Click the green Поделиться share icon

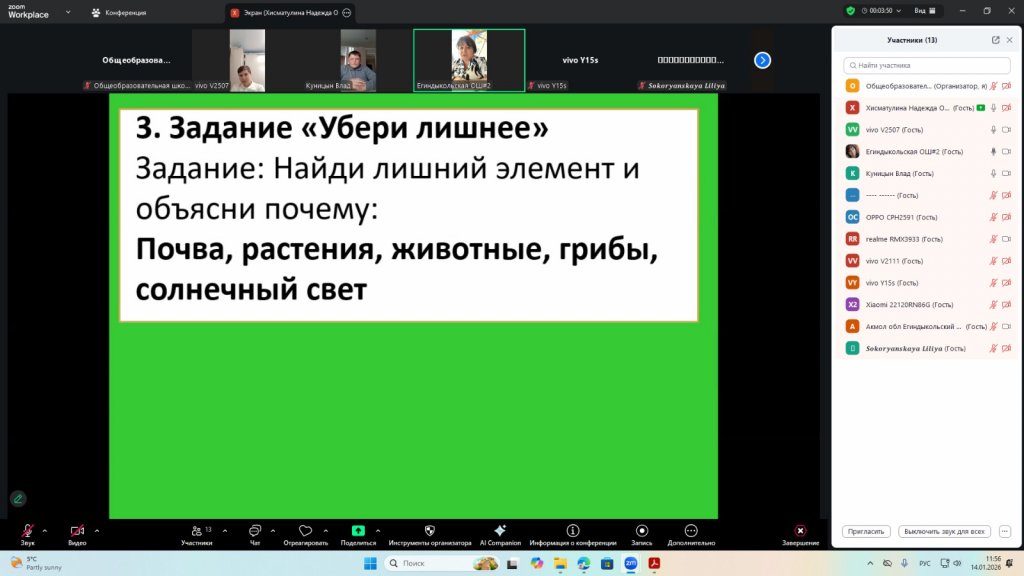[358, 531]
